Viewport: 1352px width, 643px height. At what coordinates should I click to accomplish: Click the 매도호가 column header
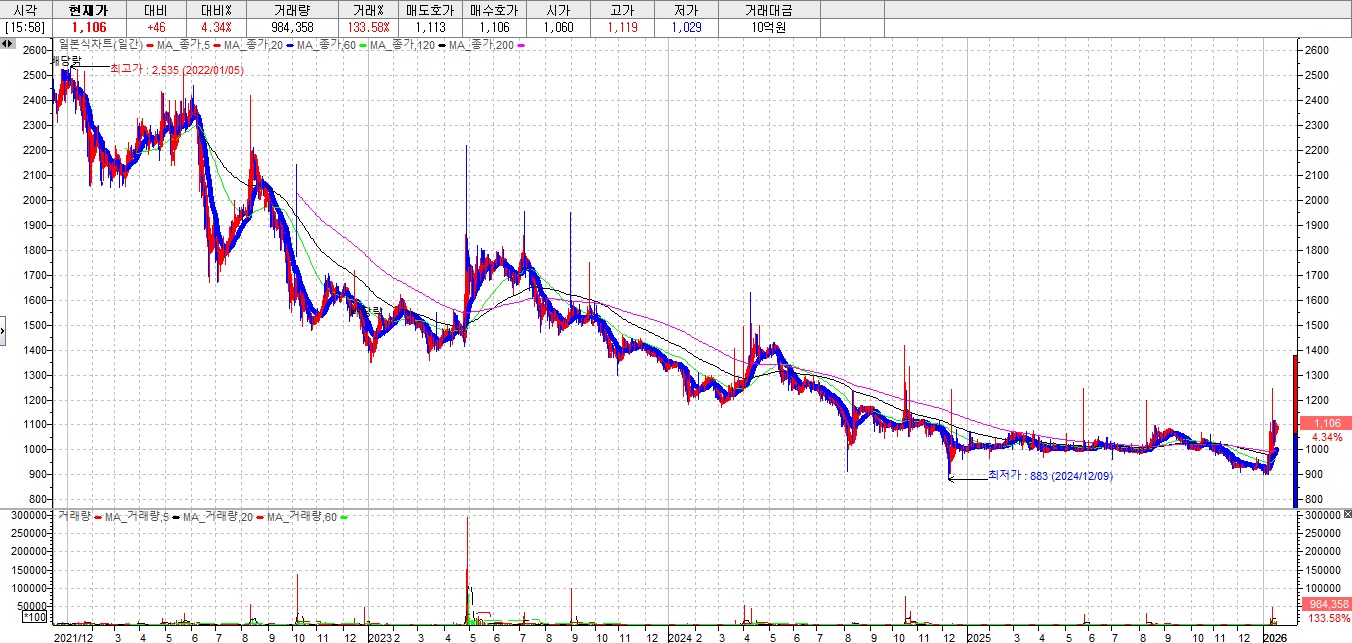click(x=430, y=9)
